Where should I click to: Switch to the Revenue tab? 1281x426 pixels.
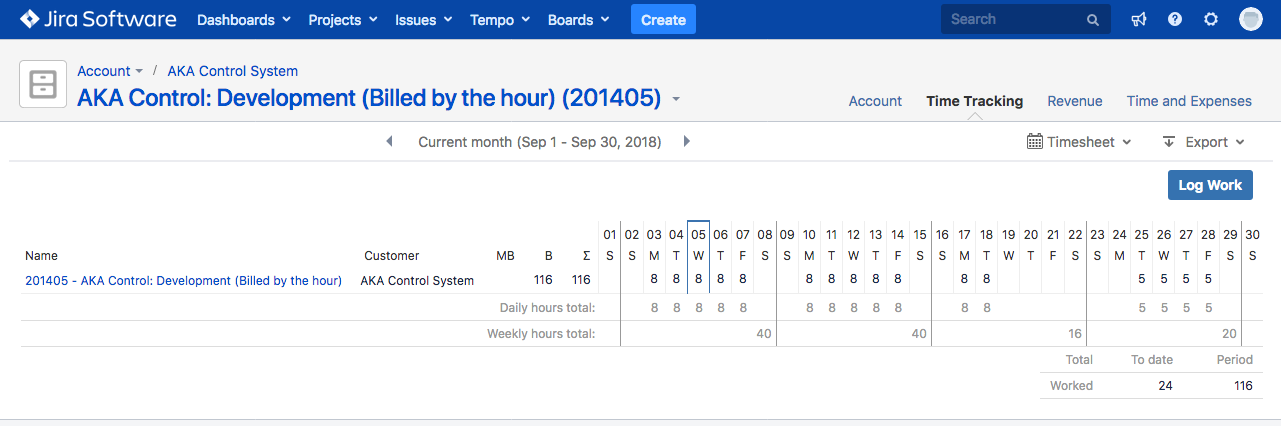click(1075, 101)
